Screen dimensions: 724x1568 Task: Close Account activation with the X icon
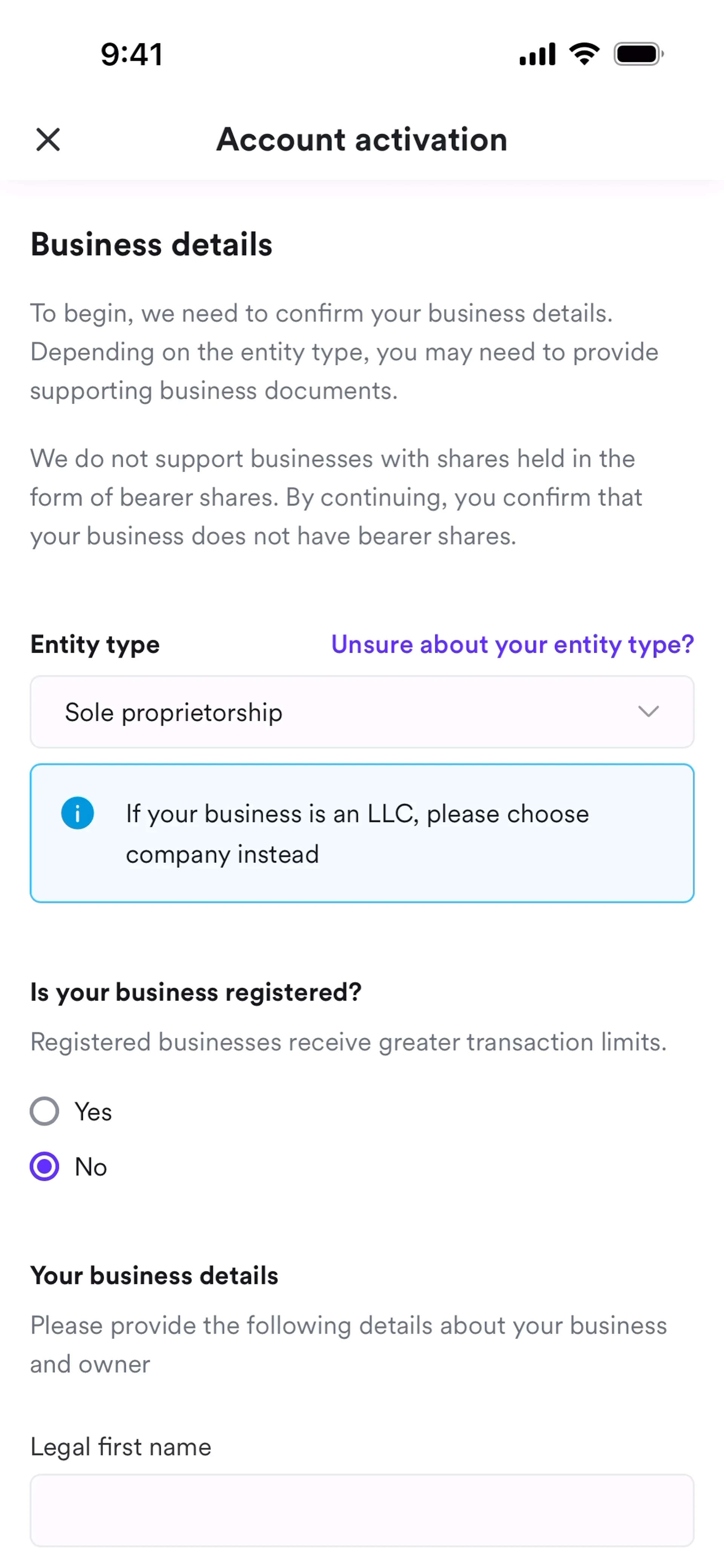tap(48, 139)
